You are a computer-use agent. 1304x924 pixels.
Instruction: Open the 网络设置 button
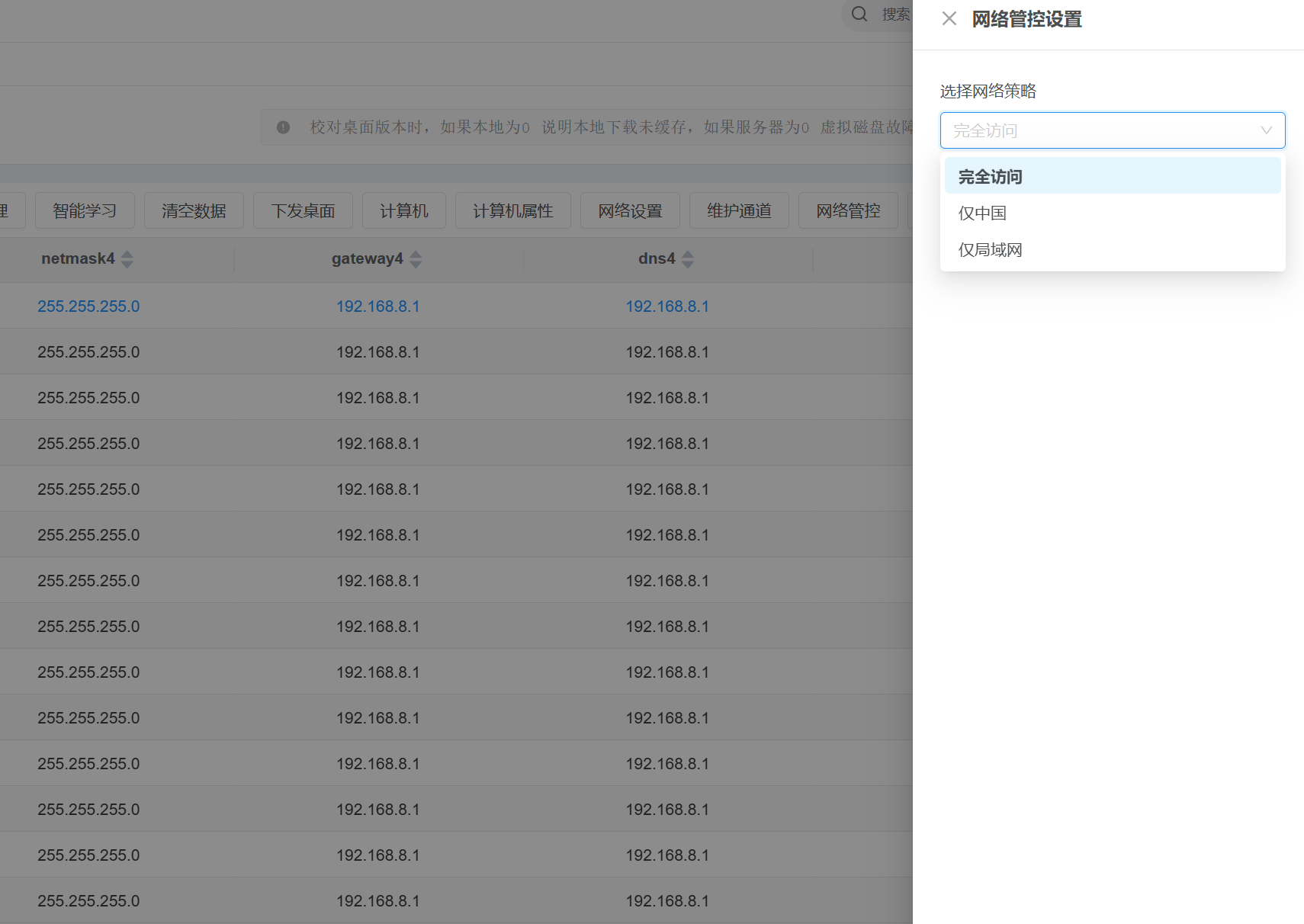[x=630, y=211]
